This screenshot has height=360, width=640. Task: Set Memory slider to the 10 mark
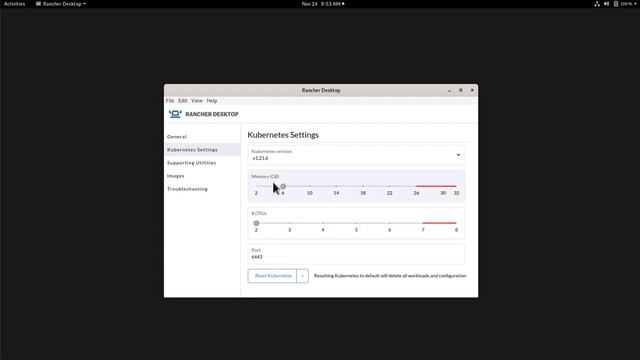310,187
